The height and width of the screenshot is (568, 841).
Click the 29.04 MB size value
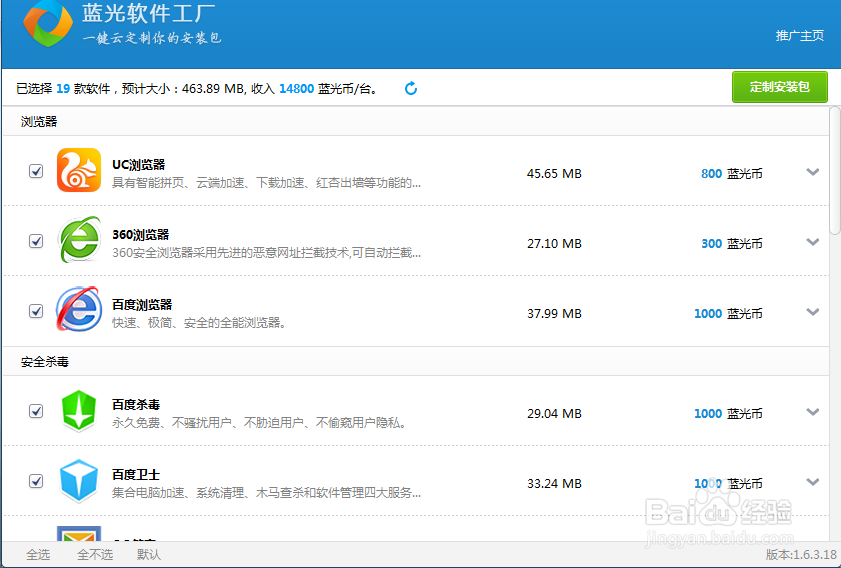pos(554,414)
